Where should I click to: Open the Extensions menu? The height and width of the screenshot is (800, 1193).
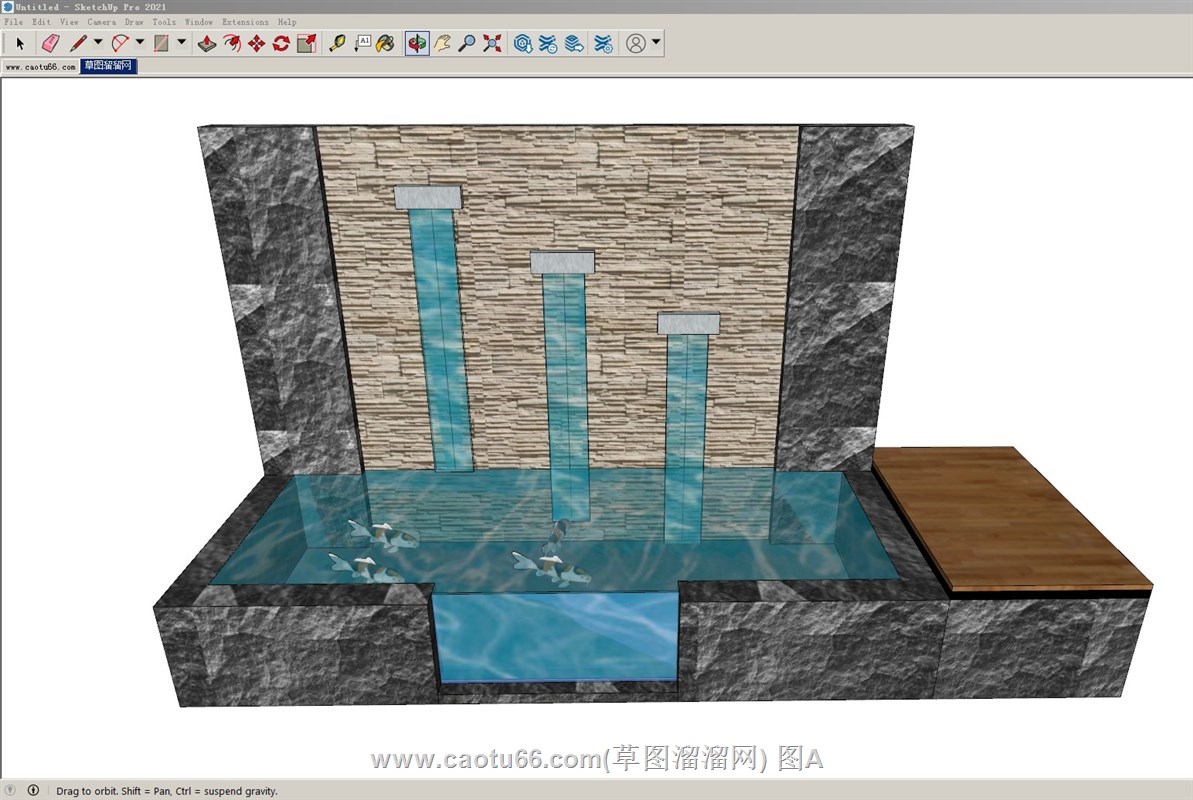(x=245, y=22)
